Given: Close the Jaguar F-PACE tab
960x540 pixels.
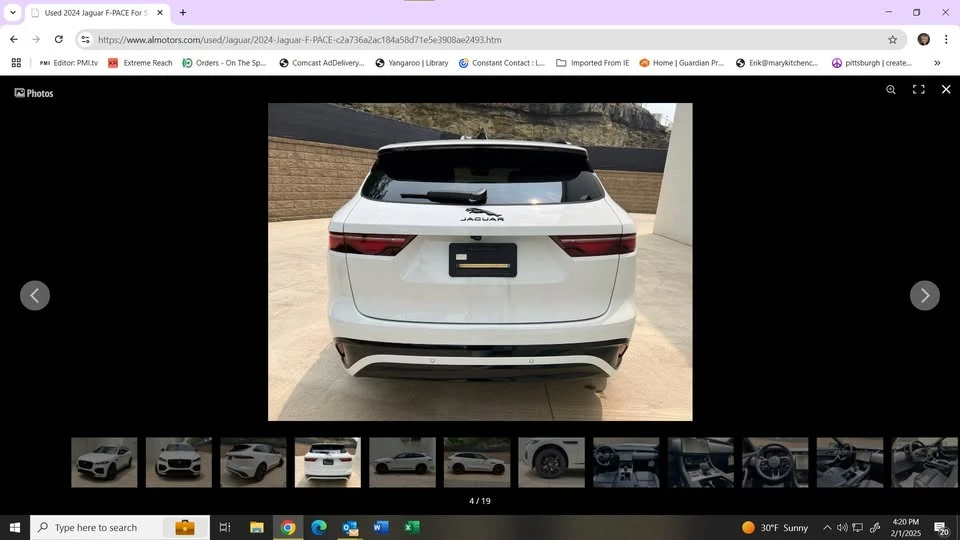Looking at the screenshot, I should pos(160,13).
